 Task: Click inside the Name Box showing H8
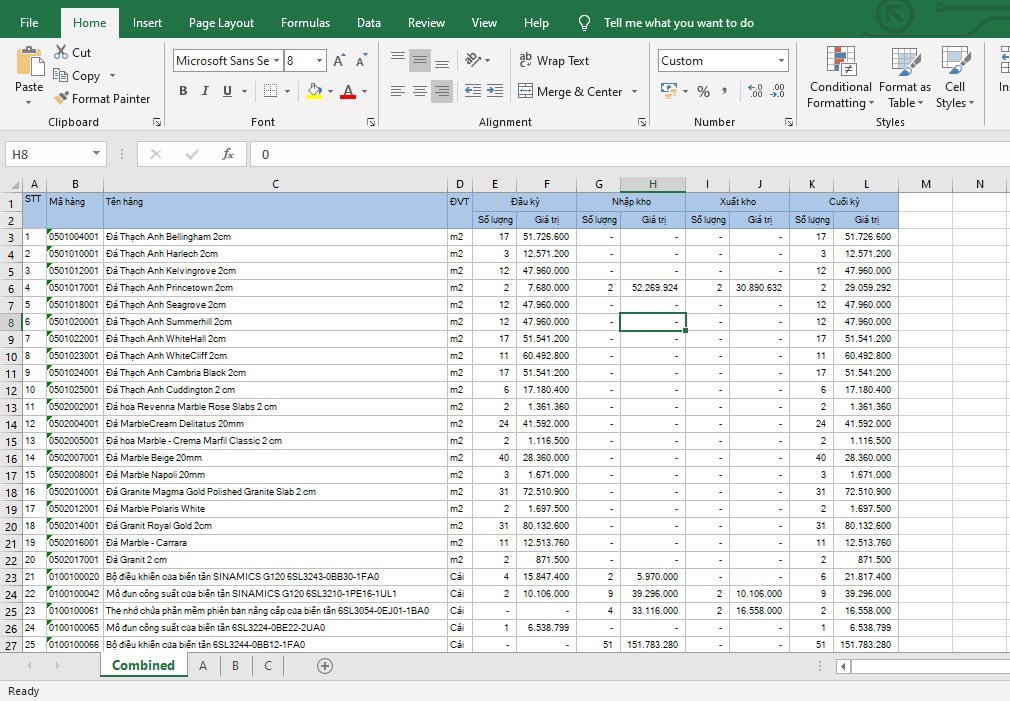(x=48, y=154)
